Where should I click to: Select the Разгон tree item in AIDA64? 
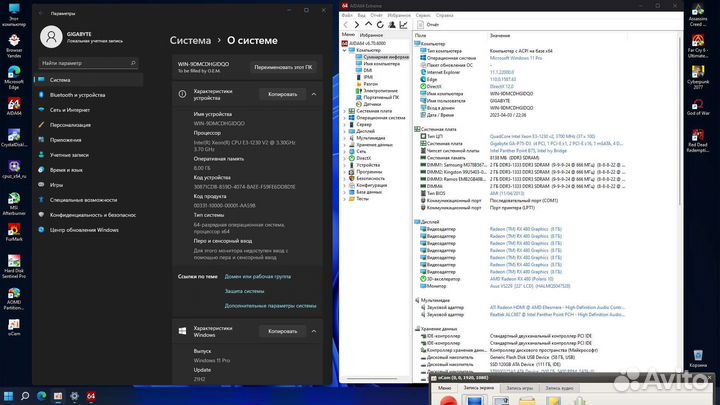point(371,84)
